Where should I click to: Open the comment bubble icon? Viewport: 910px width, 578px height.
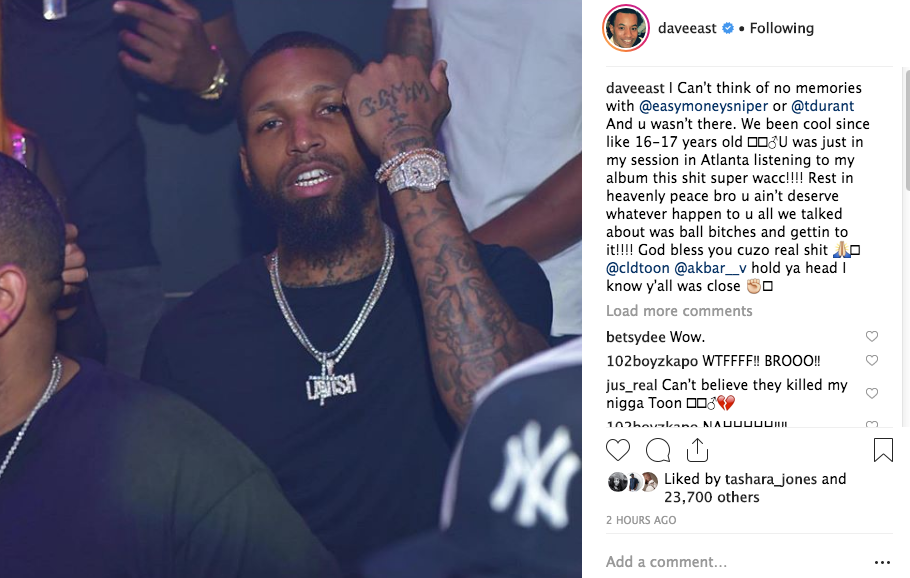point(658,450)
